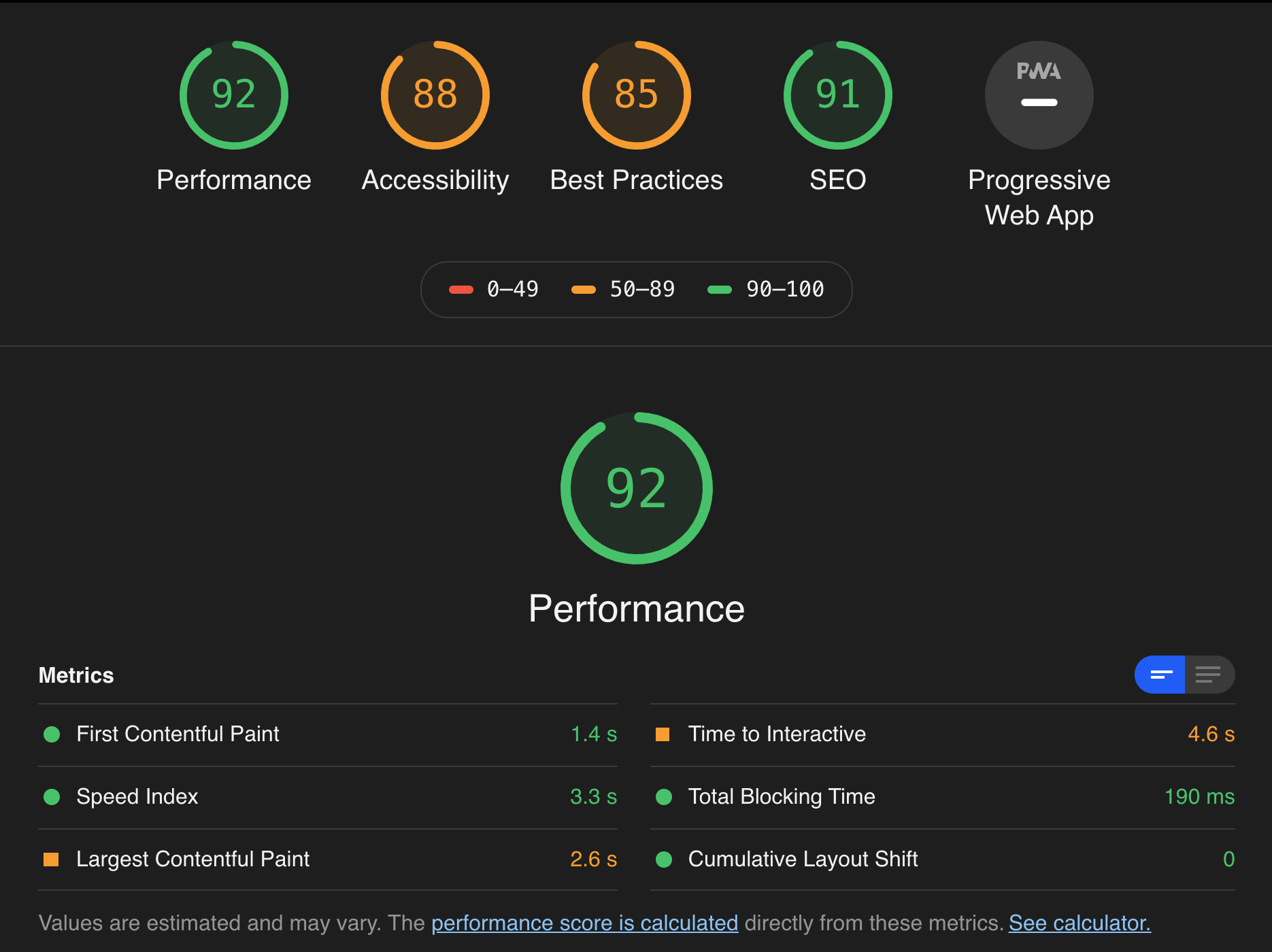Click the large Performance section title
The width and height of the screenshot is (1272, 952).
[637, 609]
